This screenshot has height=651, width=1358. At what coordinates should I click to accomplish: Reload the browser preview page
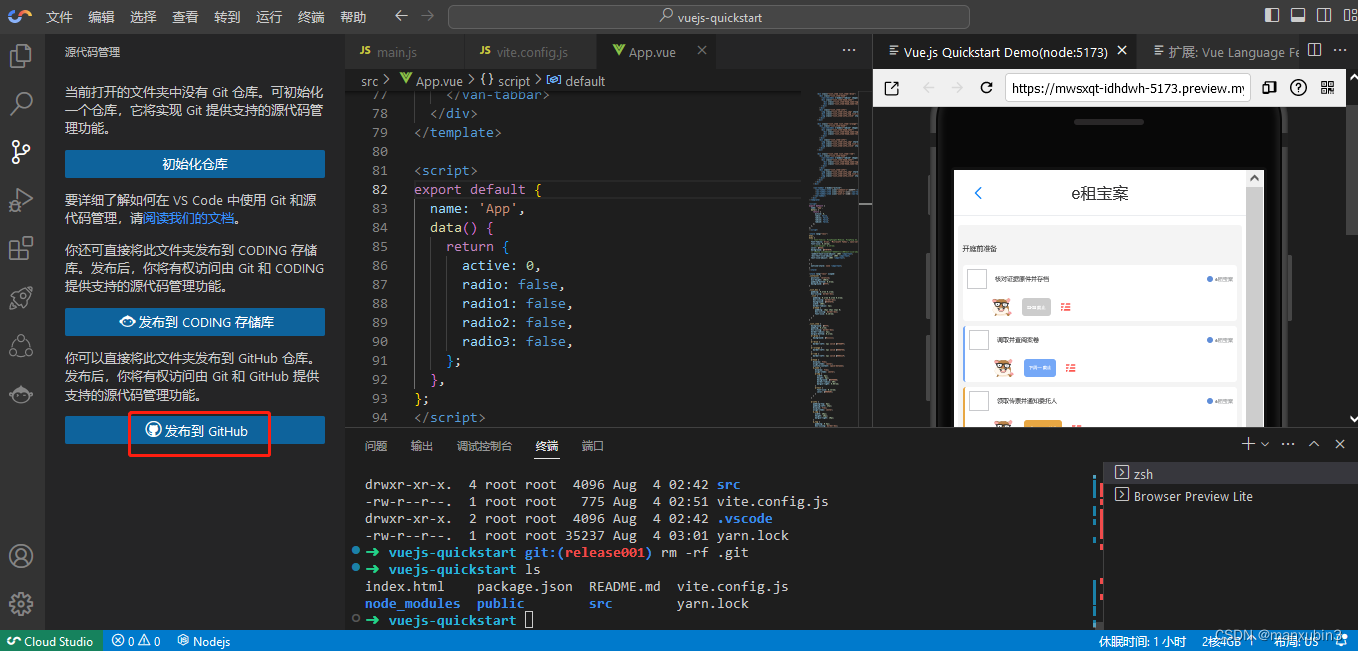(x=986, y=88)
